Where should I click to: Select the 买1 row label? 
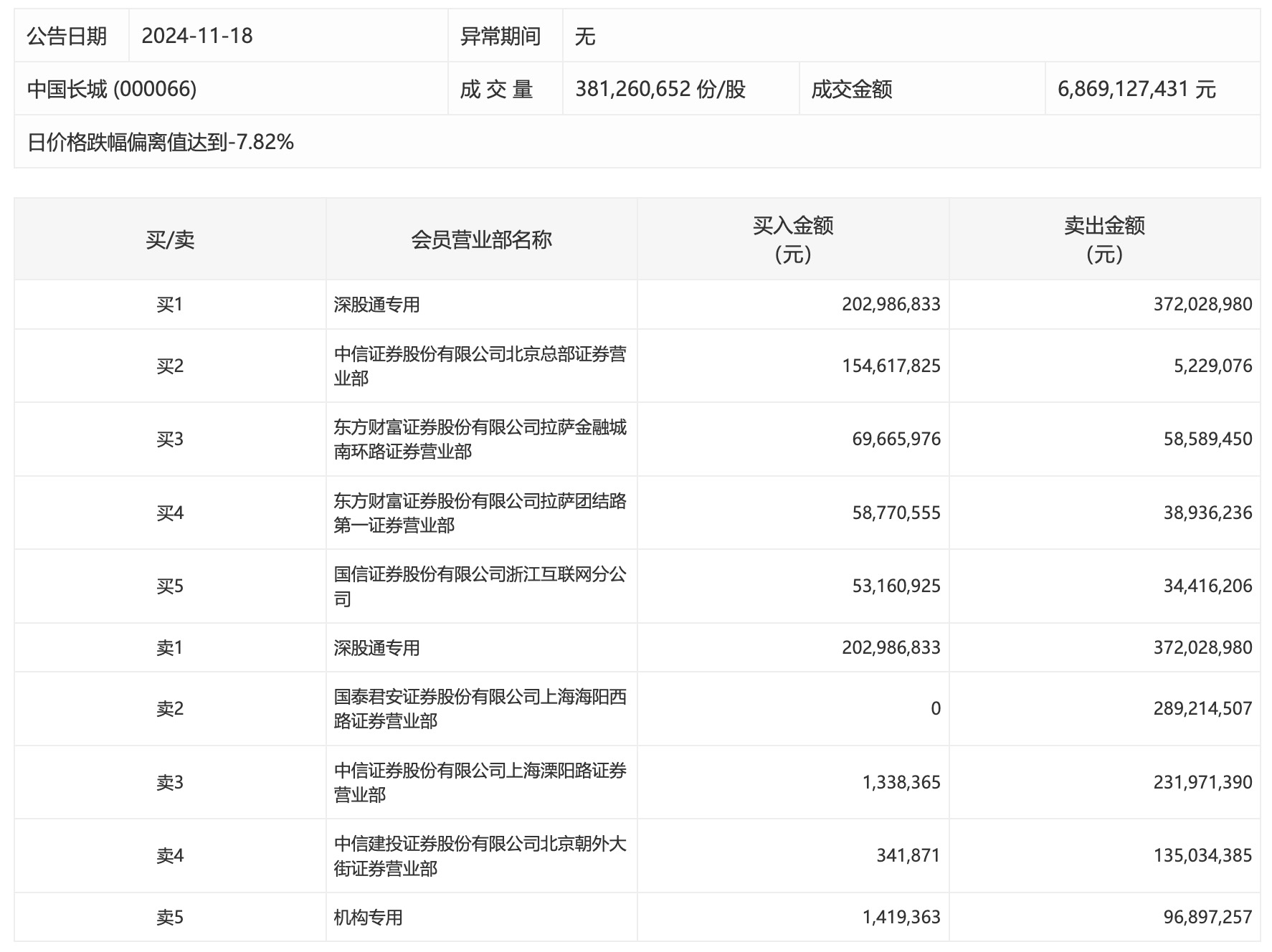click(x=170, y=305)
